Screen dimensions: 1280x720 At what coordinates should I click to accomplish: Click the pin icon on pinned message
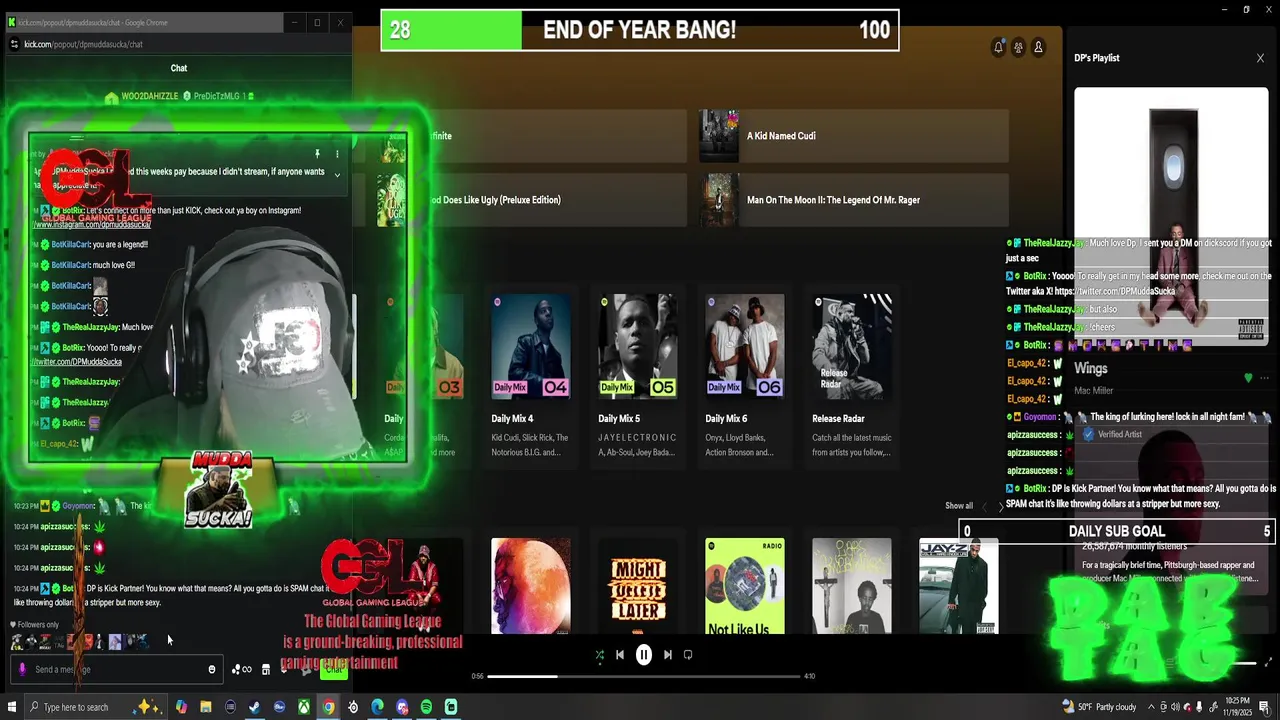click(x=317, y=154)
